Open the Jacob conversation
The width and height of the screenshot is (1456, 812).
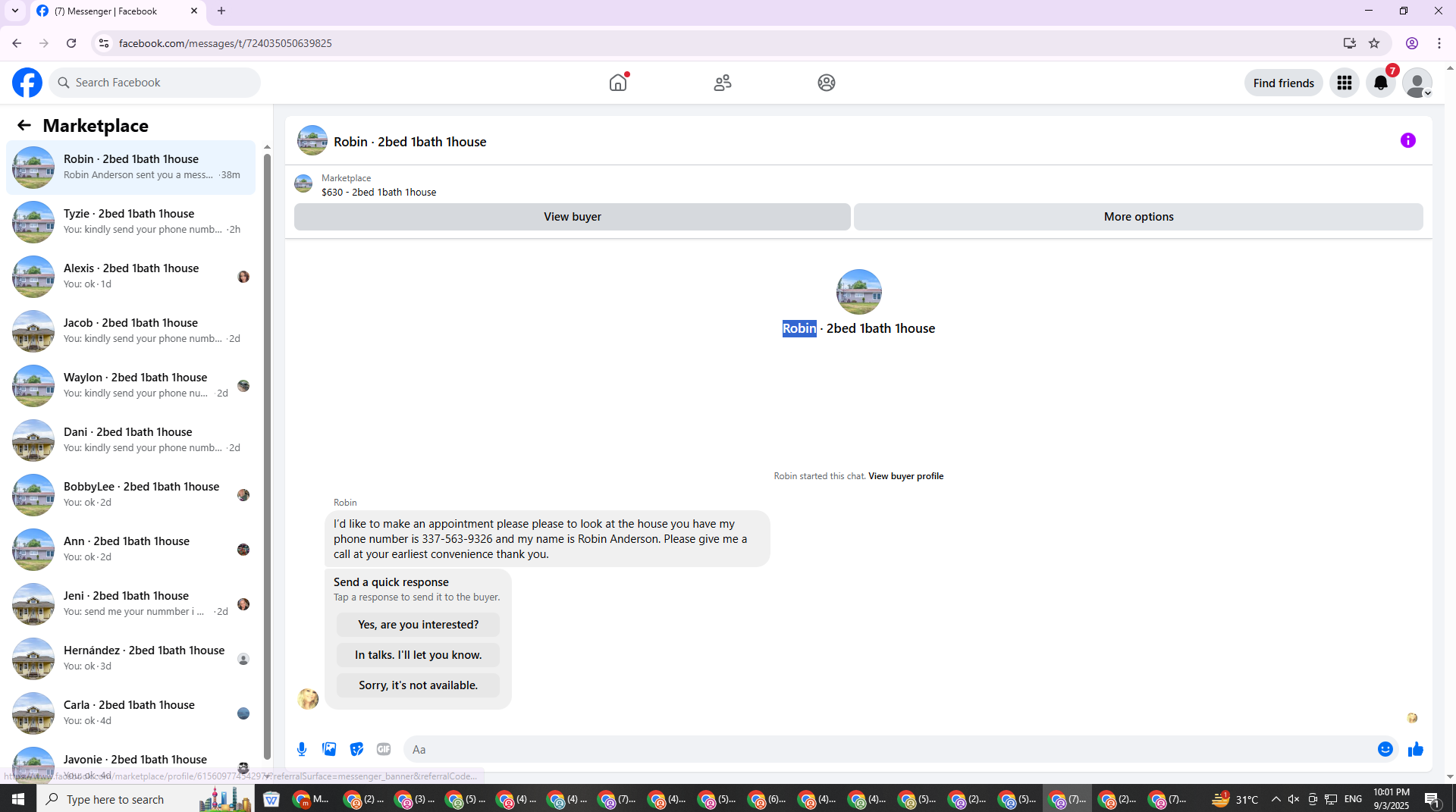(130, 331)
